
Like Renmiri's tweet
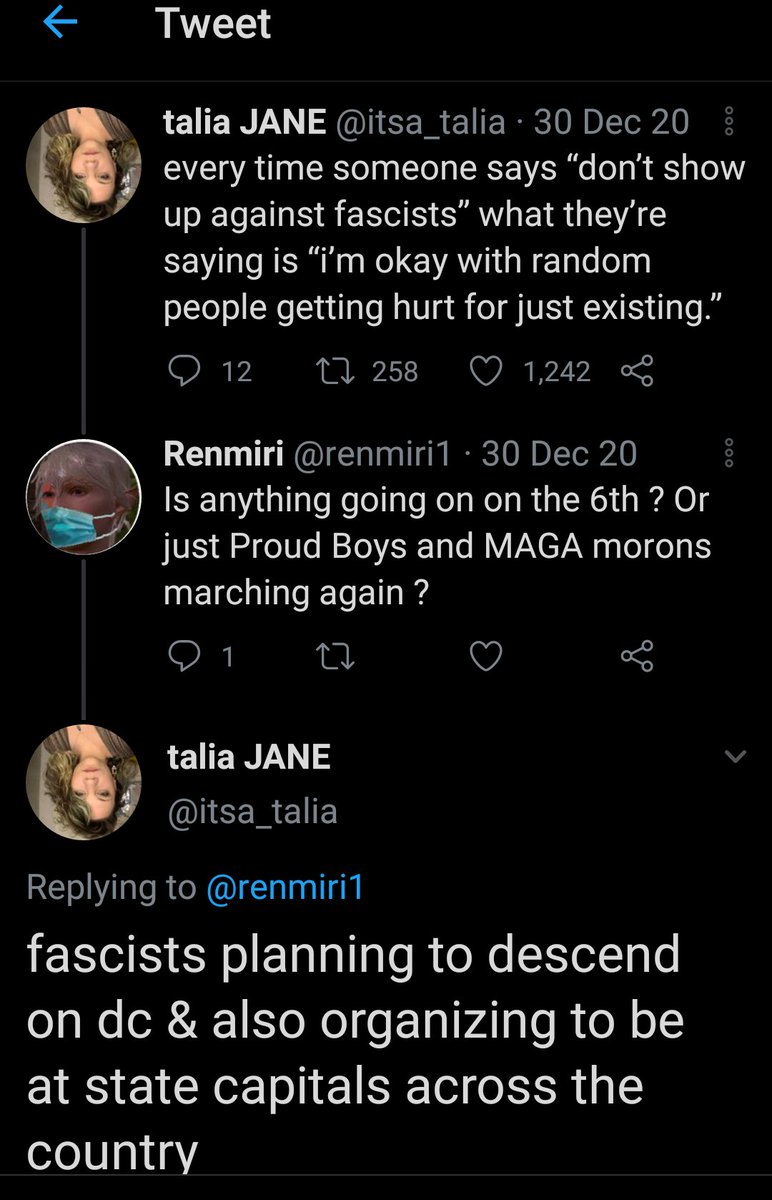[486, 656]
